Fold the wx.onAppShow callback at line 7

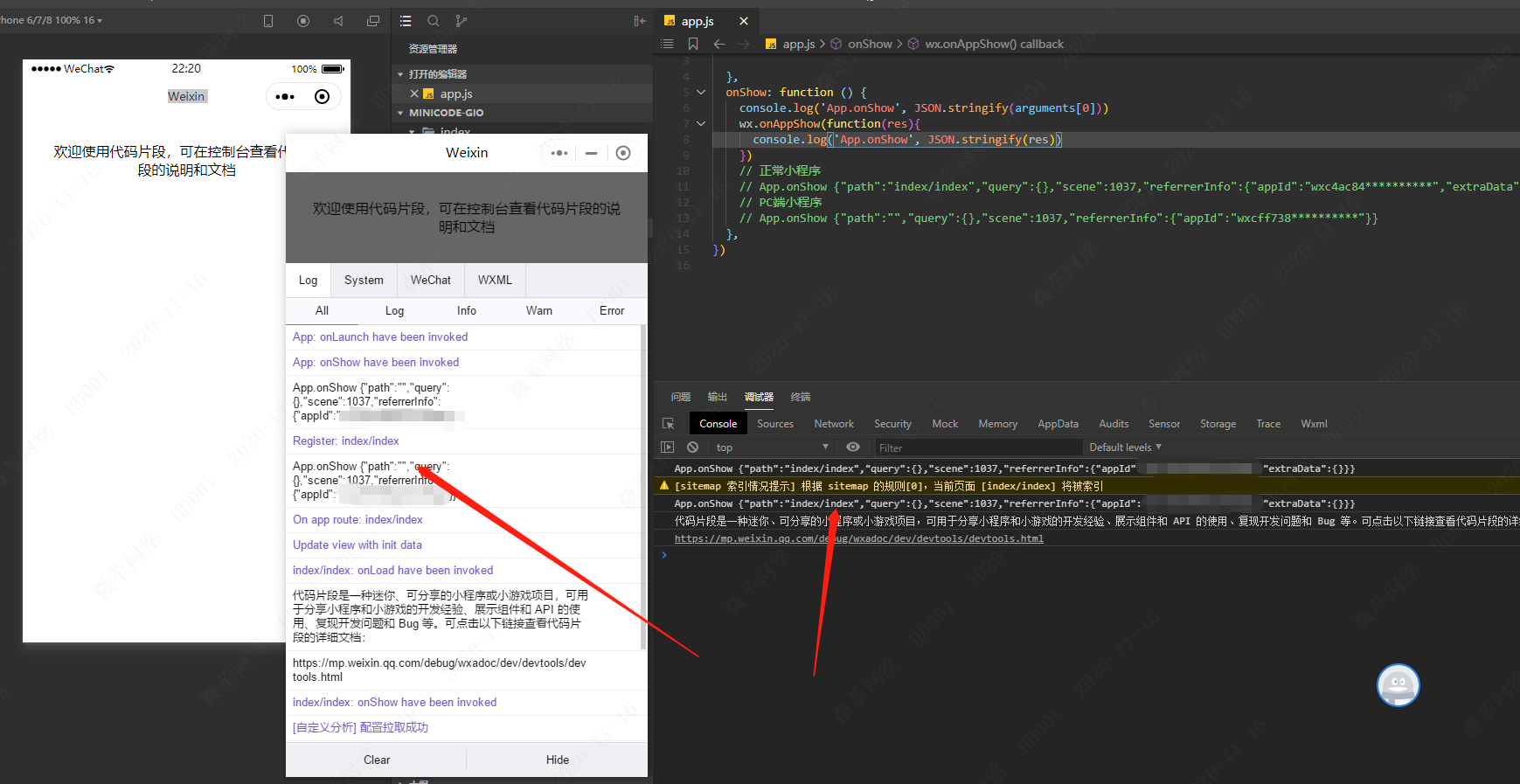tap(701, 124)
